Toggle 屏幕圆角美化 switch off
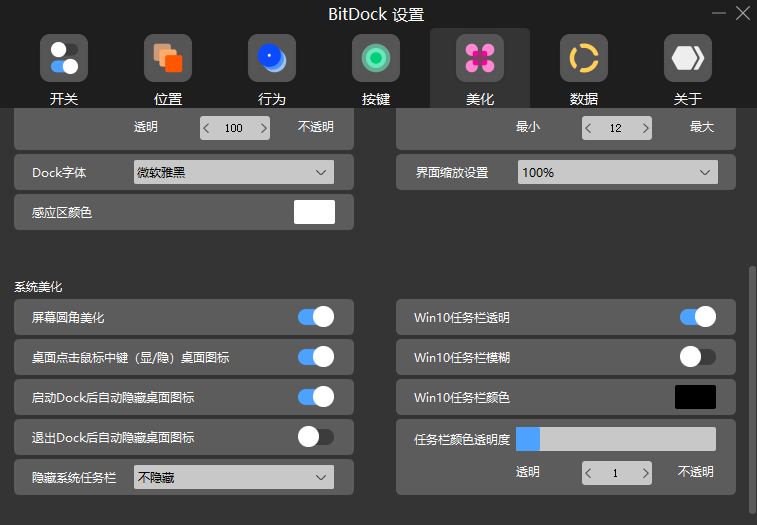 point(316,317)
